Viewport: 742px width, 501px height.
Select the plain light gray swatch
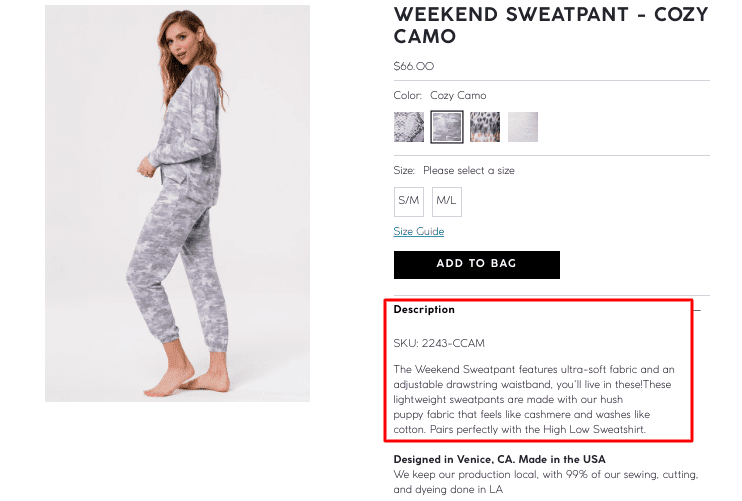point(523,127)
